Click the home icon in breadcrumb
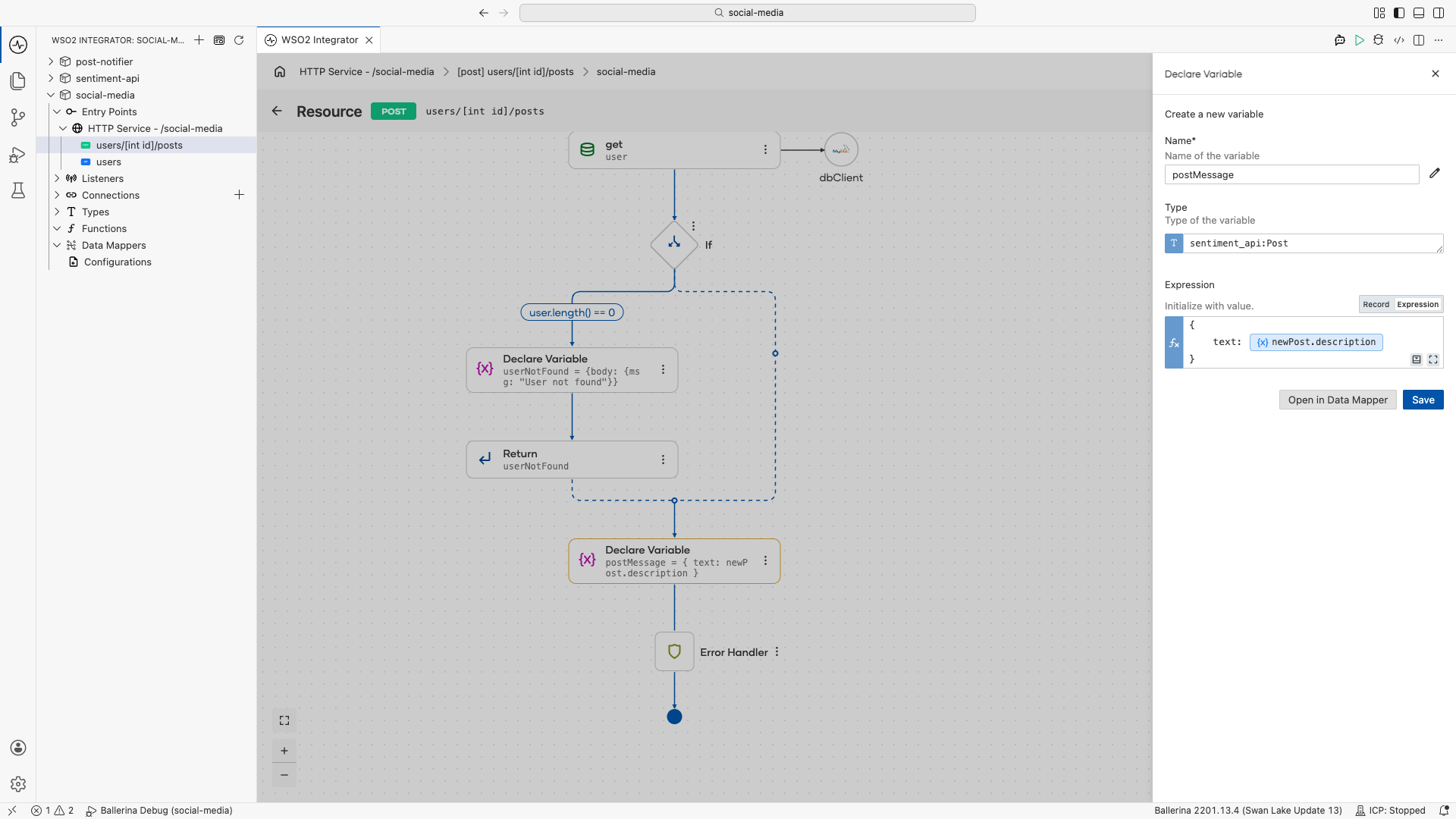Image resolution: width=1456 pixels, height=819 pixels. pyautogui.click(x=280, y=71)
